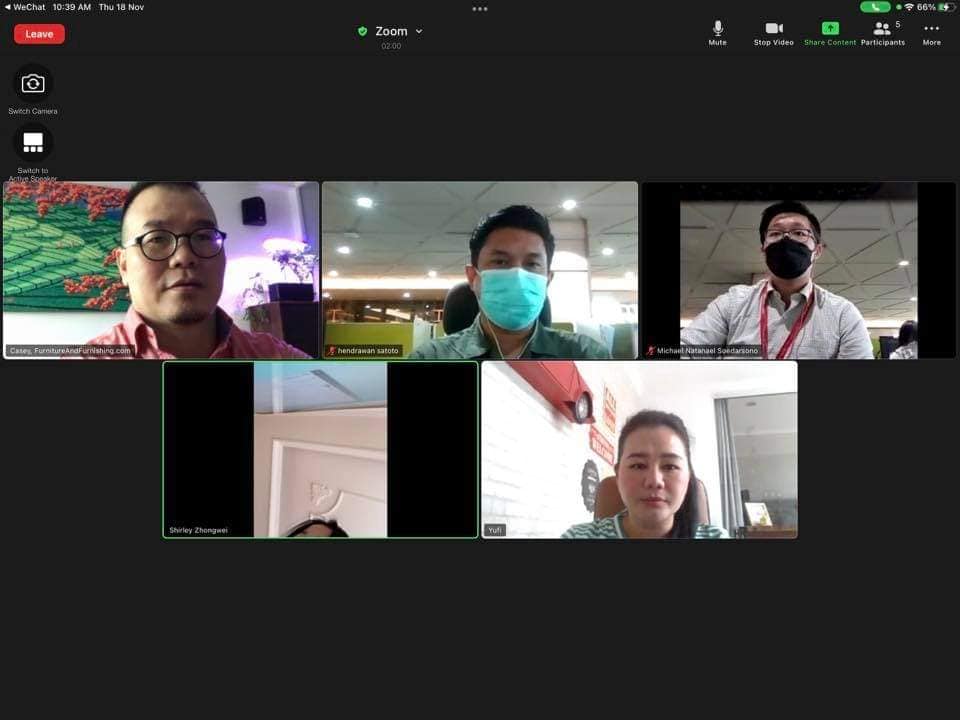Select Shirley Zhongwei's highlighted video tile
Image resolution: width=960 pixels, height=720 pixels.
coord(320,449)
